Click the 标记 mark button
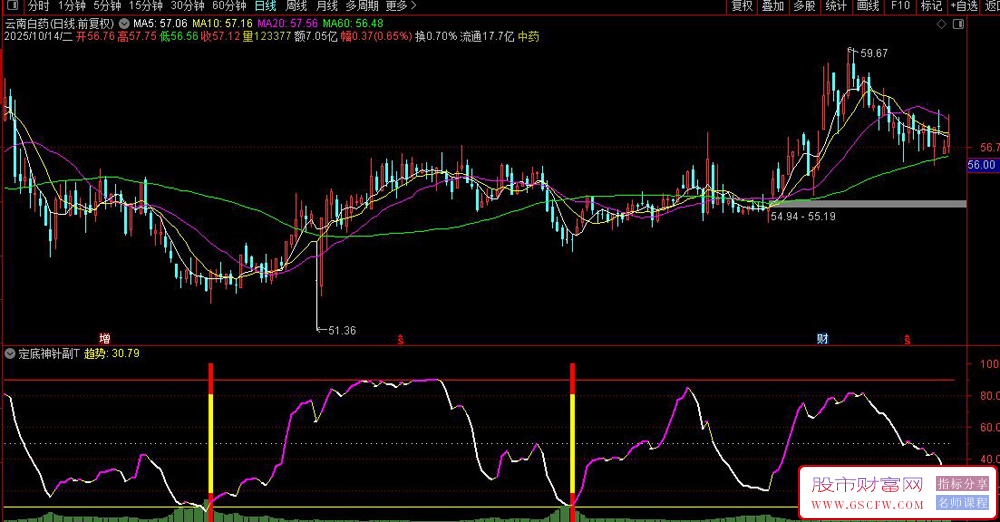 point(931,6)
